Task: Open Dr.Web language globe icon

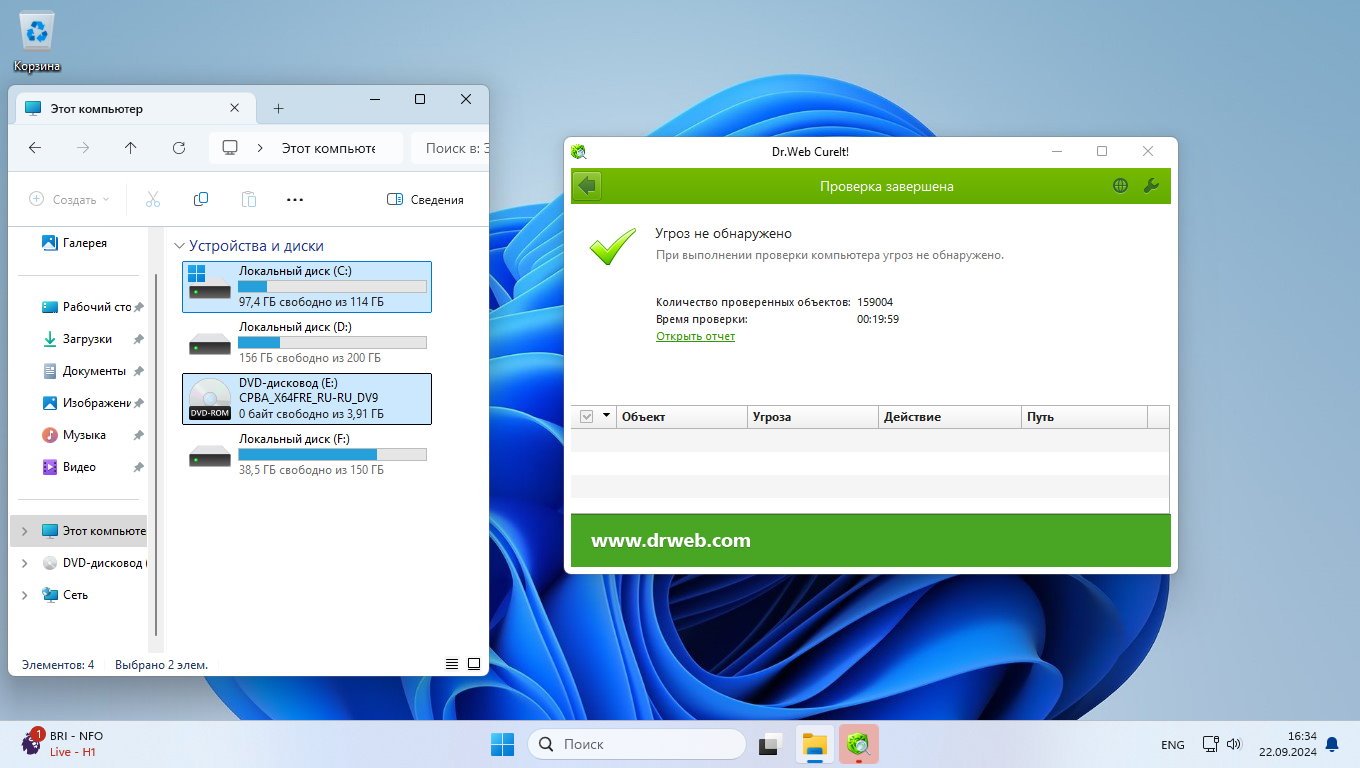Action: 1120,186
